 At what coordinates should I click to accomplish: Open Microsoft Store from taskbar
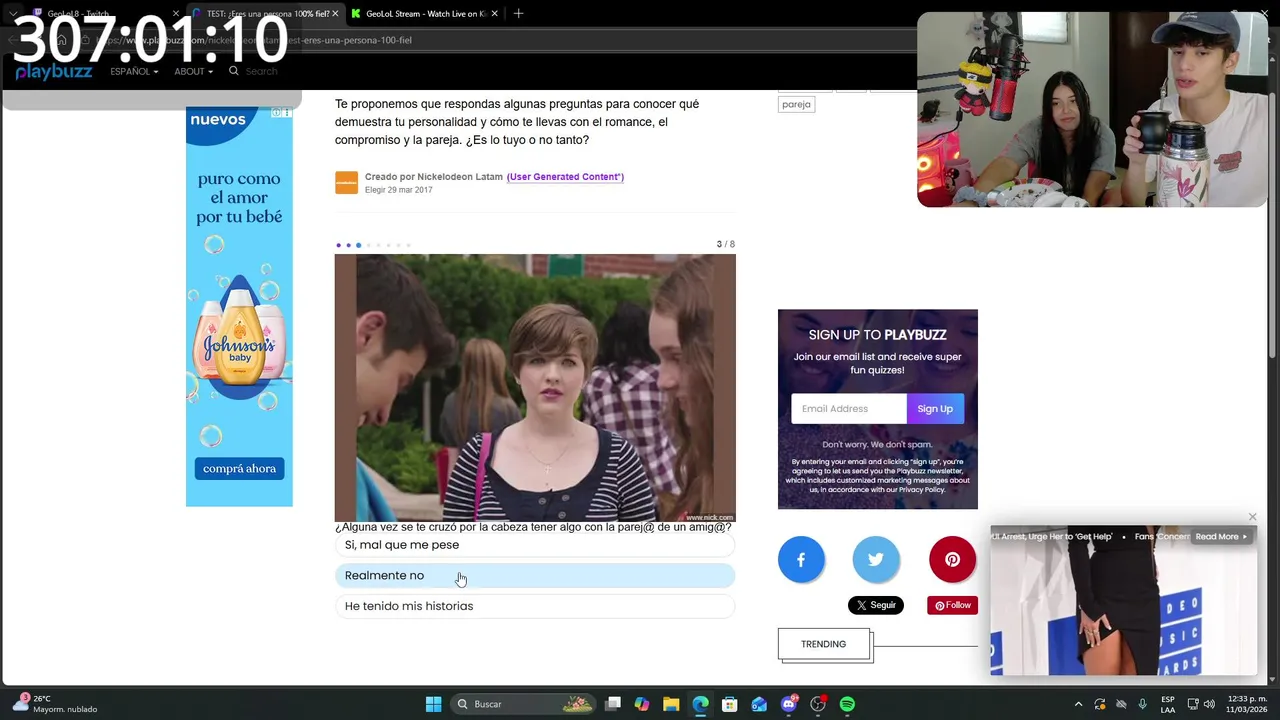730,704
